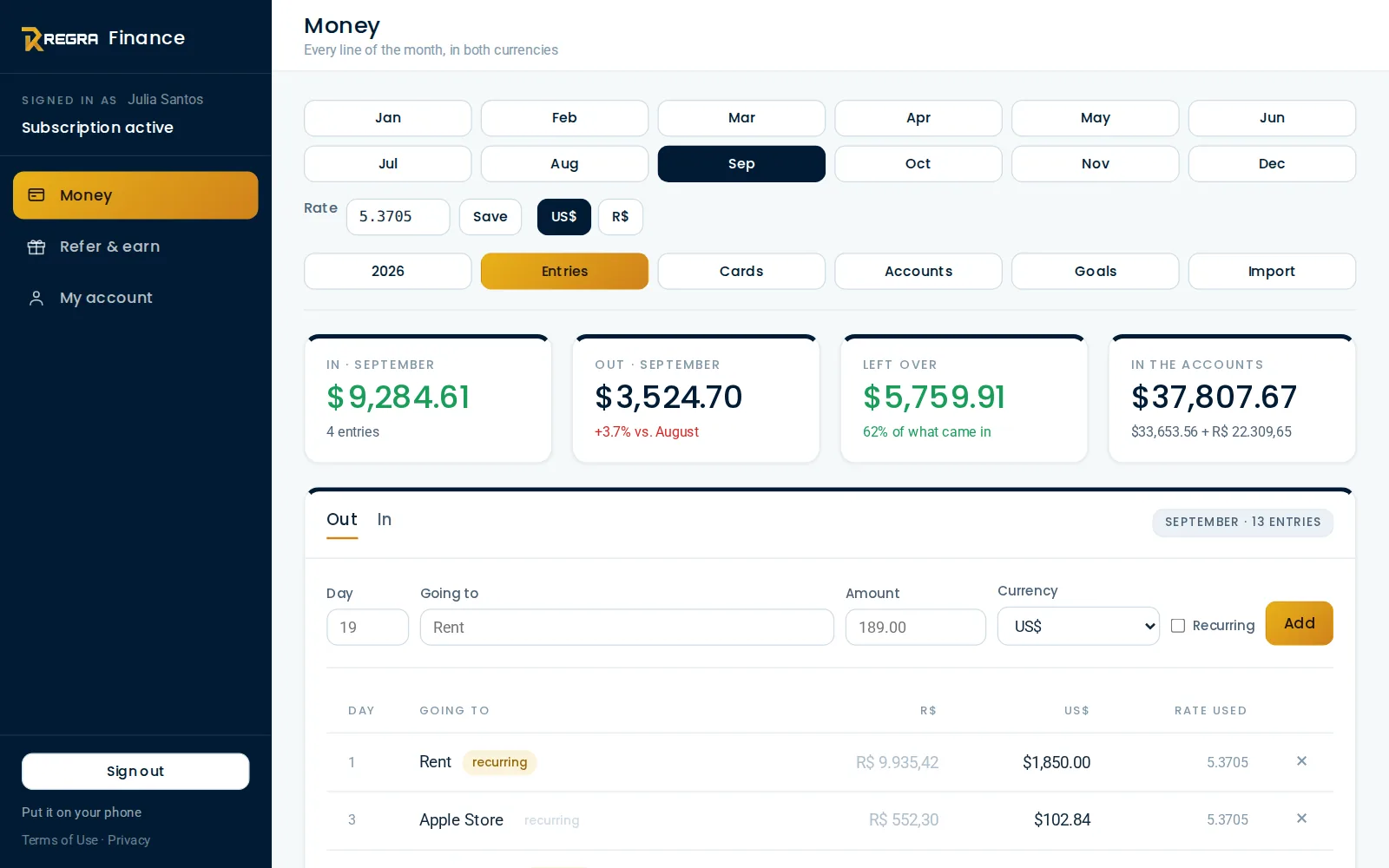This screenshot has height=868, width=1389.
Task: Select the Nov month tab
Action: 1096,164
